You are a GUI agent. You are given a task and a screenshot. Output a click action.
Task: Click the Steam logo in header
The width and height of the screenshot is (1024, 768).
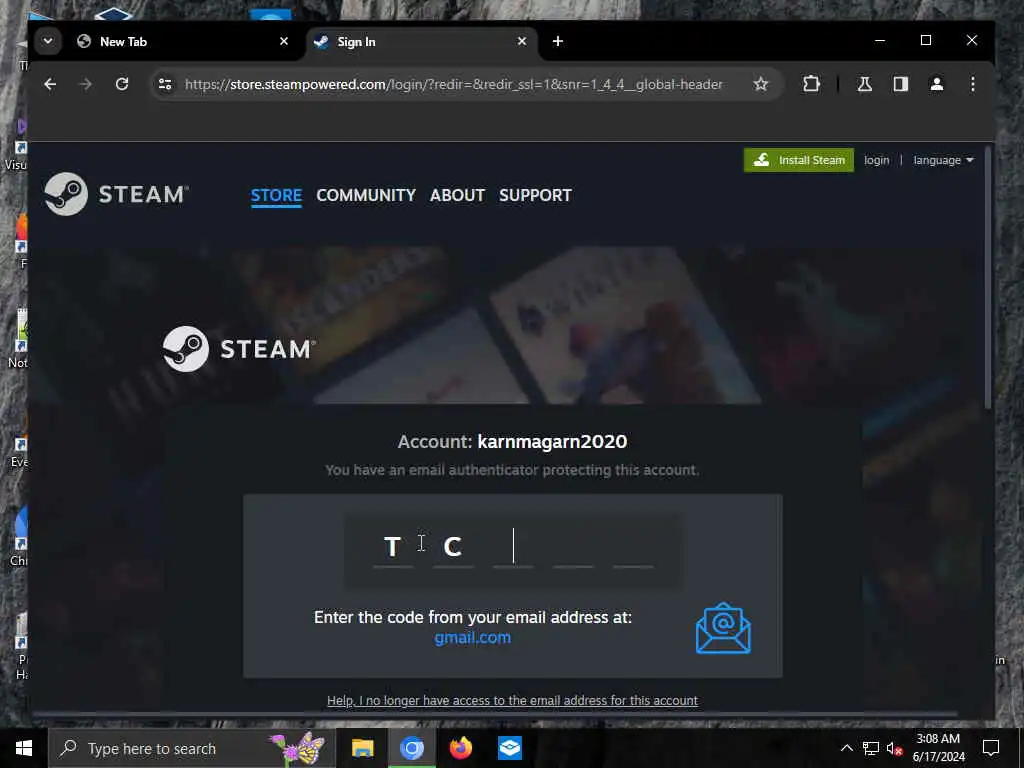pos(116,194)
